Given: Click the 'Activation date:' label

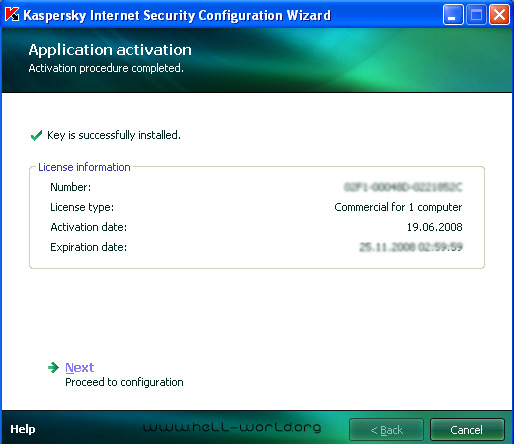Looking at the screenshot, I should pos(89,227).
